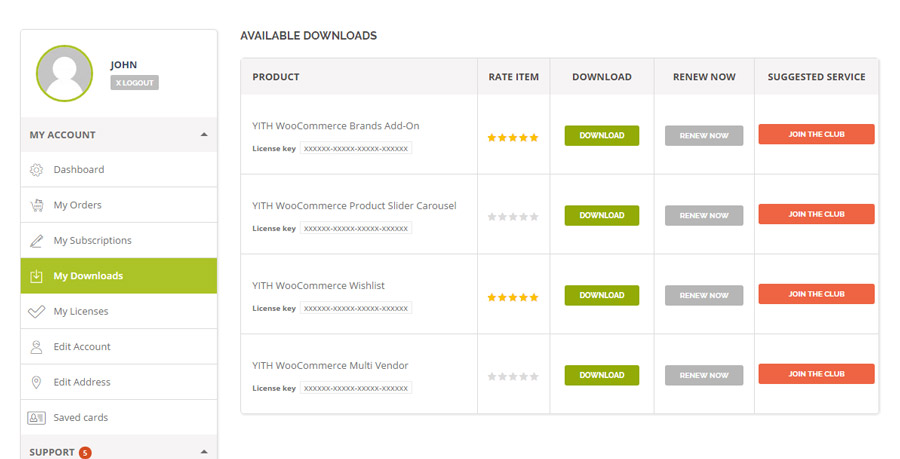Screen dimensions: 900x459
Task: Download Product Slider Carousel plugin
Action: [x=602, y=215]
